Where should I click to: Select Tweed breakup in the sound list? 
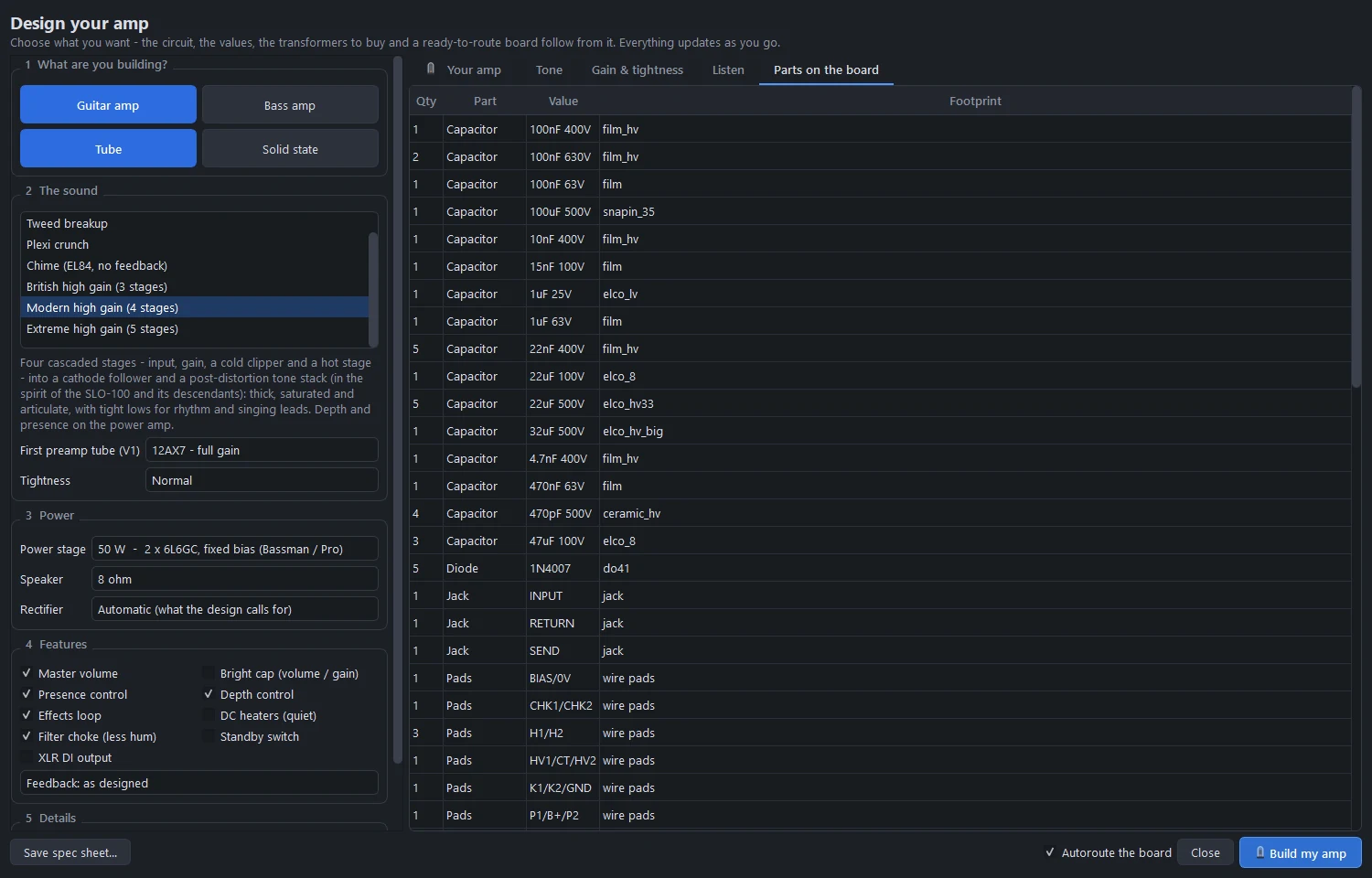[x=194, y=223]
